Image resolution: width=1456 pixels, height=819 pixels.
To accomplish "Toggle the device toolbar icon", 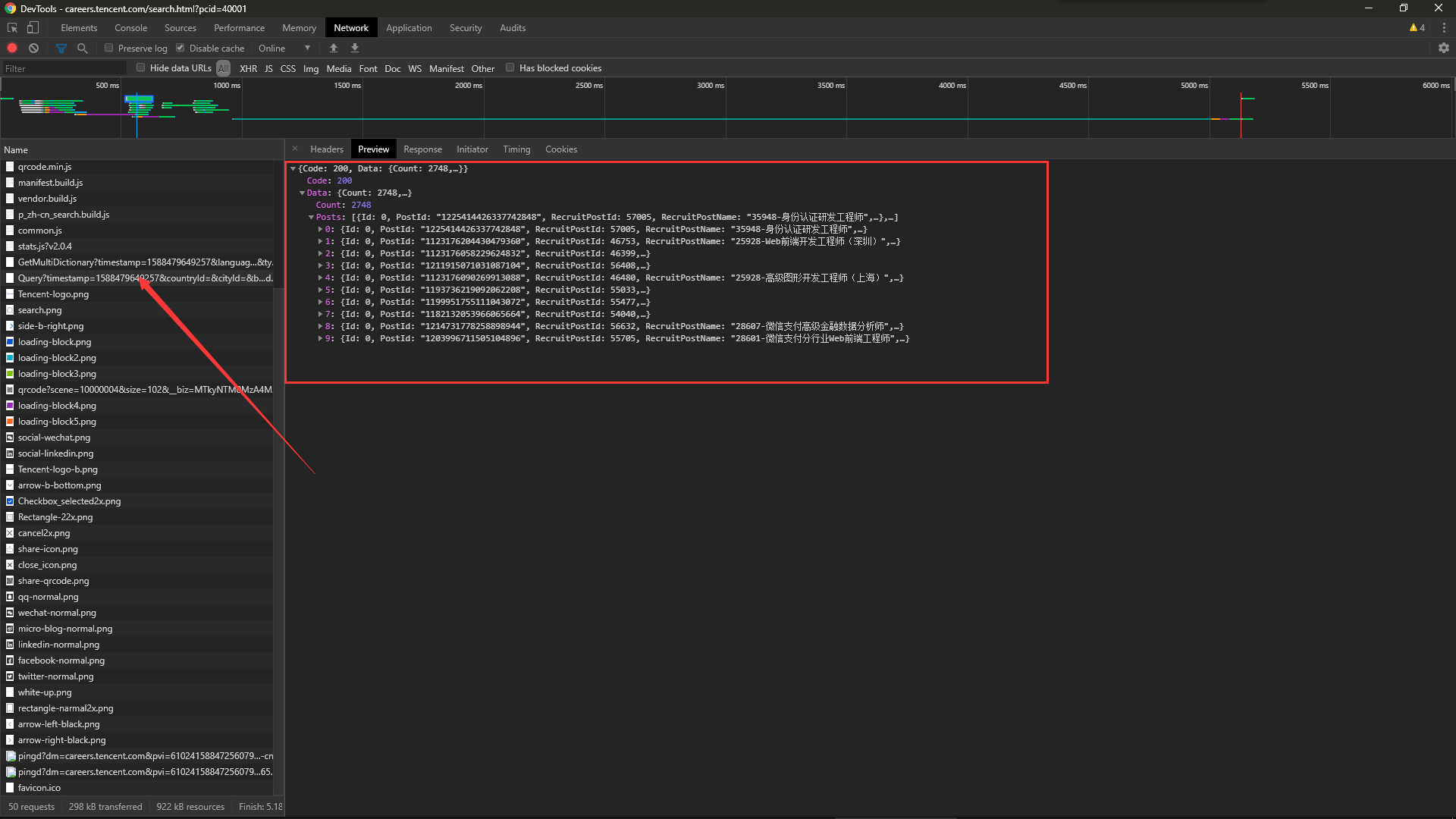I will 33,28.
